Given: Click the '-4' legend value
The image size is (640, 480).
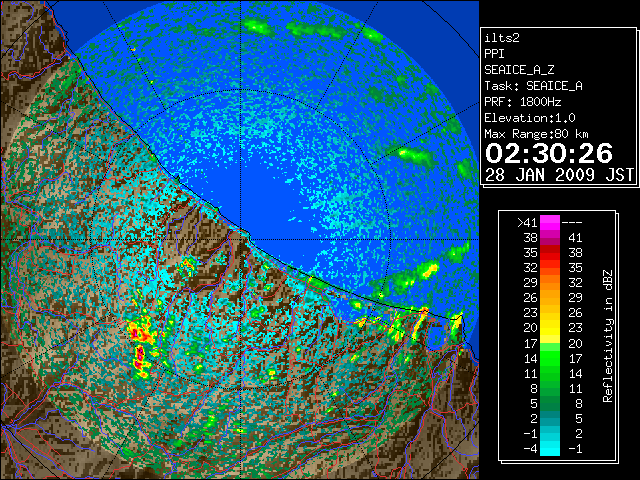Looking at the screenshot, I should tap(530, 449).
